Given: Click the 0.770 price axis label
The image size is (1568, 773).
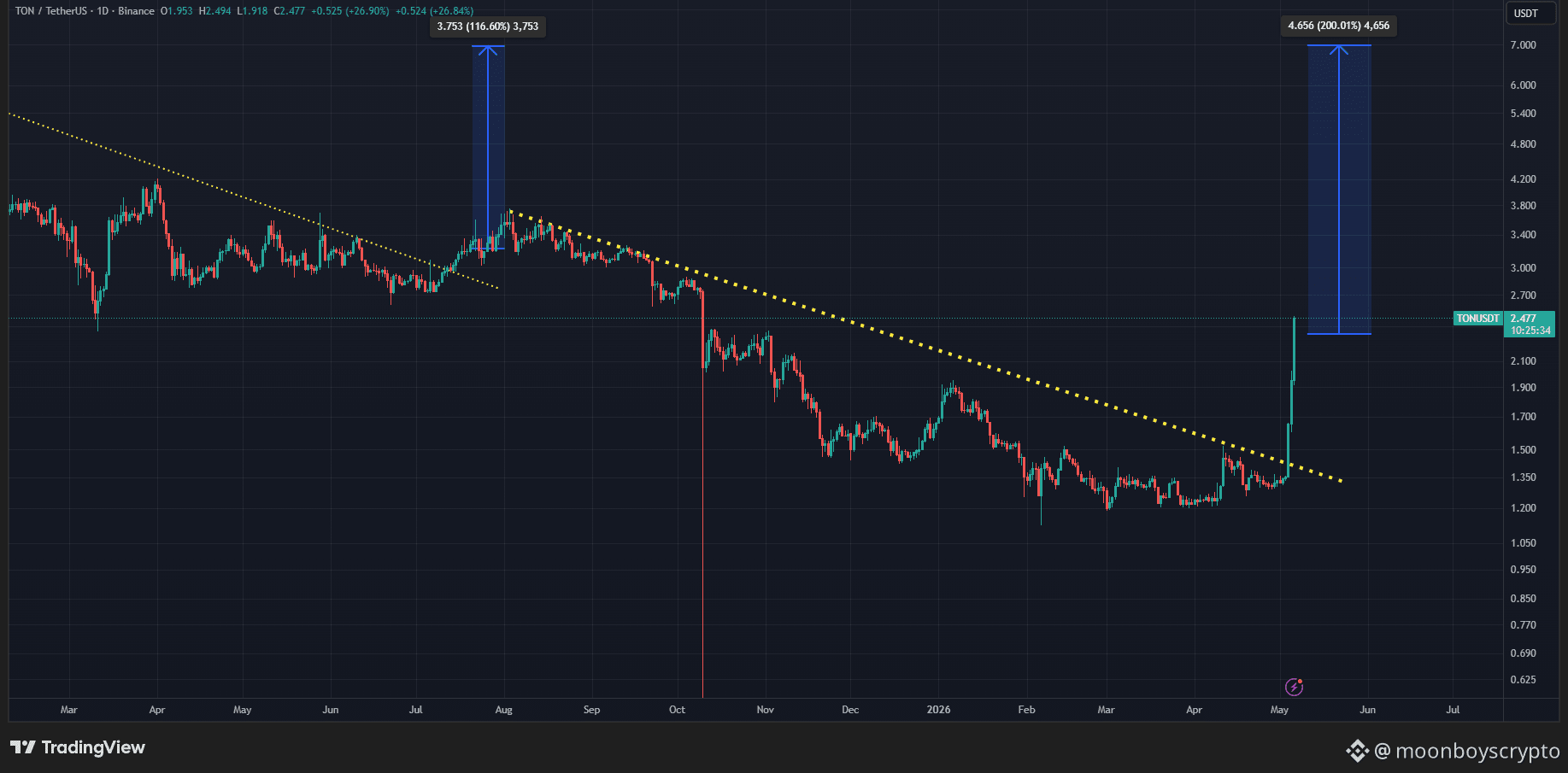Looking at the screenshot, I should click(x=1523, y=625).
